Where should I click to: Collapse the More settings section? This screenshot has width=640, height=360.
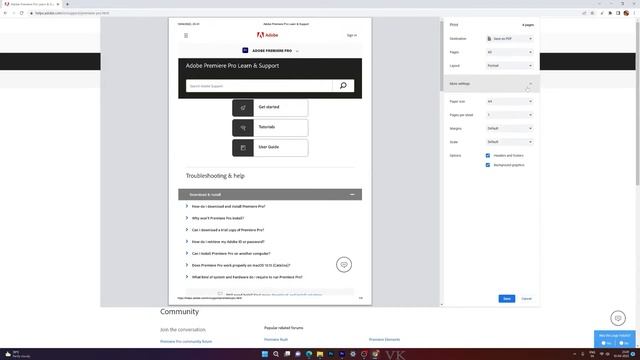coord(491,84)
